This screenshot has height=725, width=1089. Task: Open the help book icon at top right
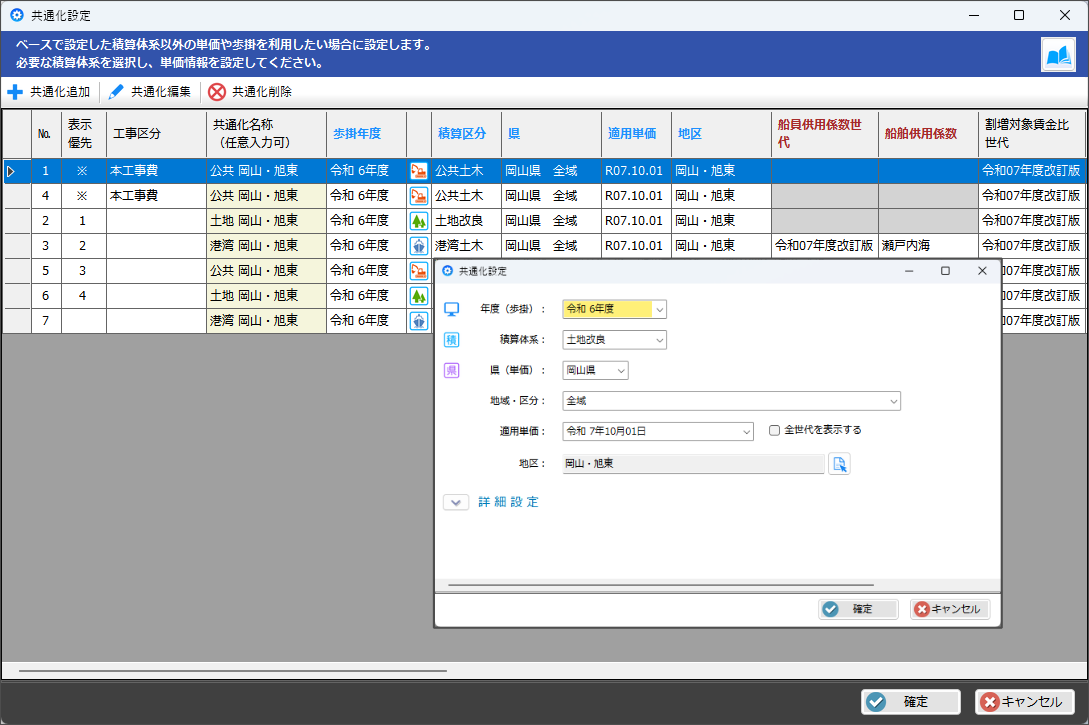pyautogui.click(x=1057, y=56)
